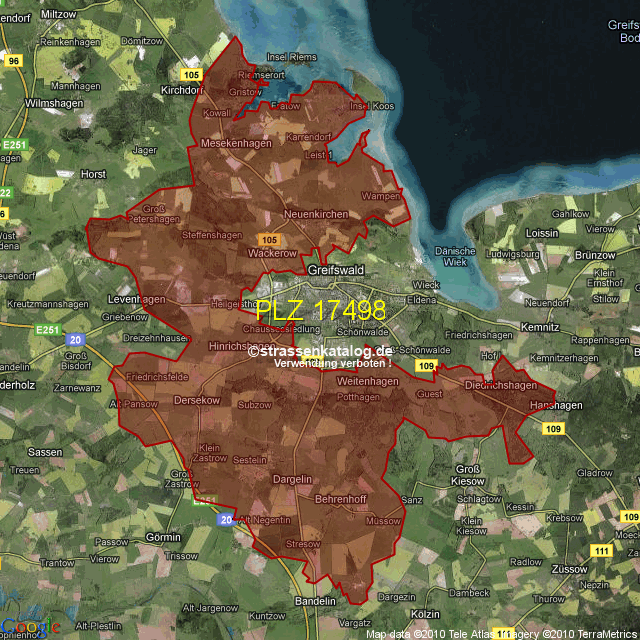Image resolution: width=640 pixels, height=640 pixels.
Task: Select the Mesekenhagen town label
Action: click(237, 144)
